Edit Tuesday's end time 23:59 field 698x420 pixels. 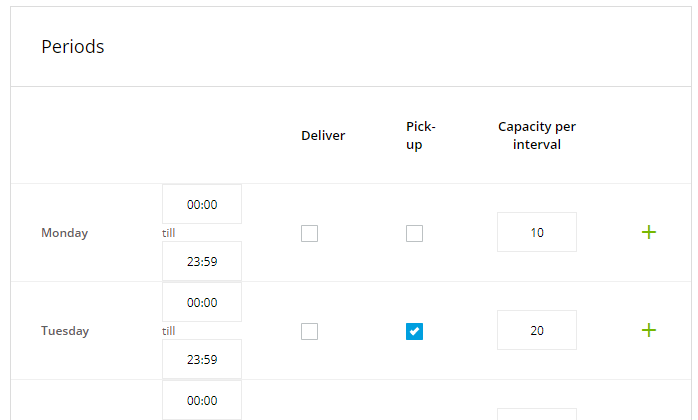click(202, 360)
